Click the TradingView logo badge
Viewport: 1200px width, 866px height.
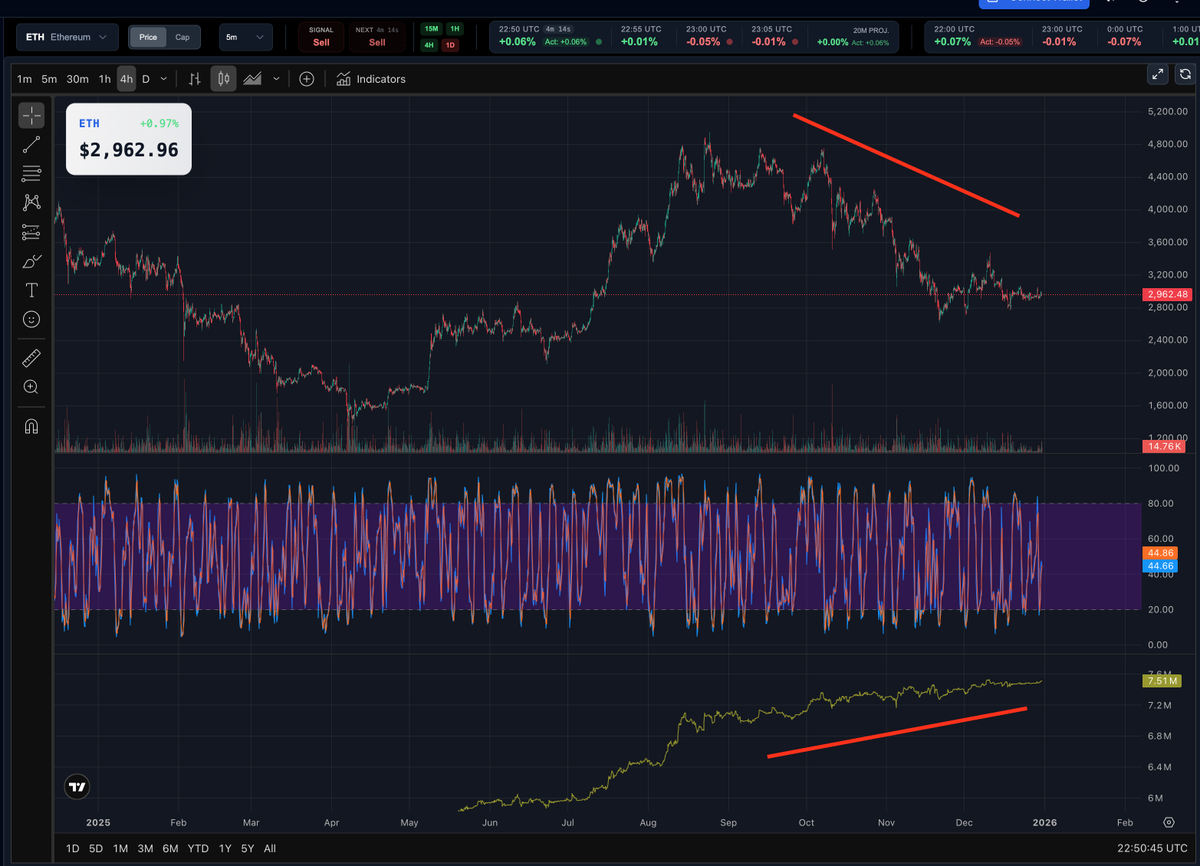tap(77, 787)
